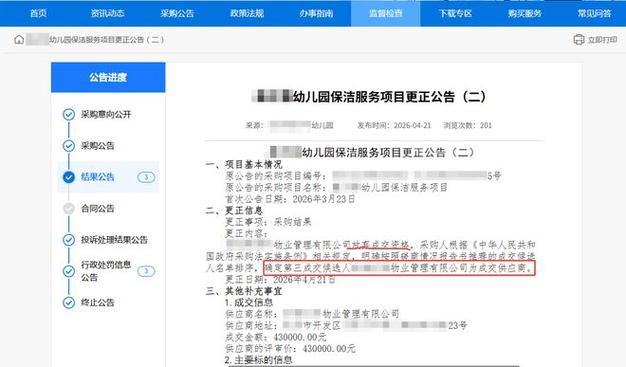This screenshot has width=626, height=367.
Task: Click 原公告的采购项目编号 line
Action: point(363,175)
